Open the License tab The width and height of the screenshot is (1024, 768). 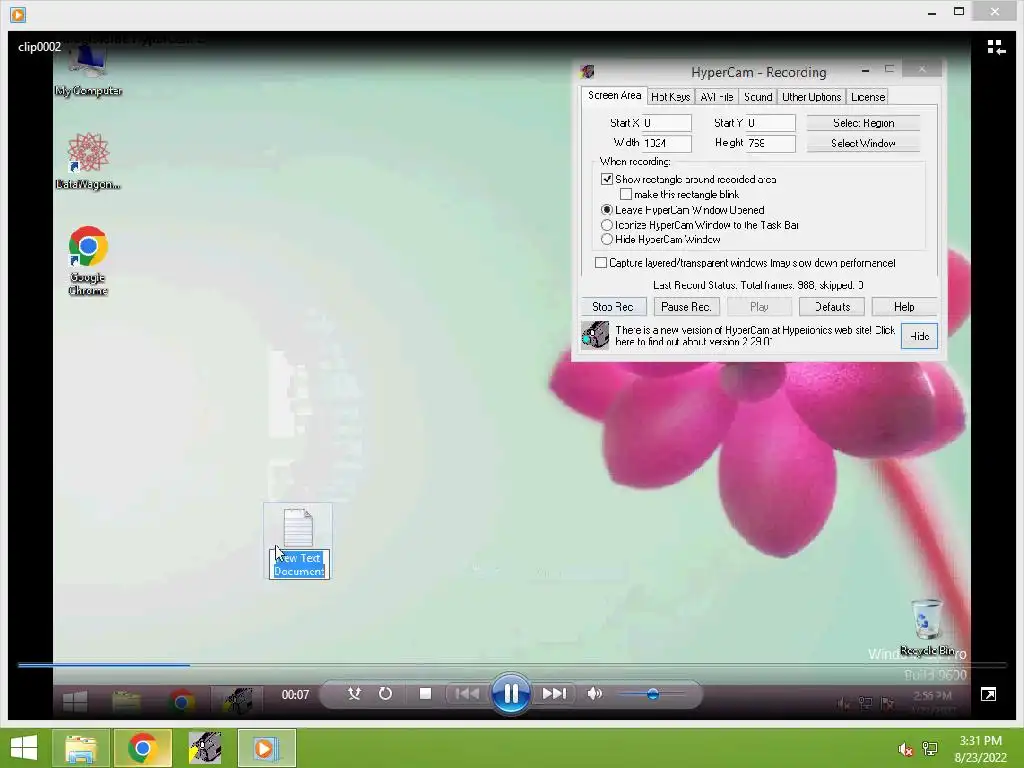(x=868, y=97)
